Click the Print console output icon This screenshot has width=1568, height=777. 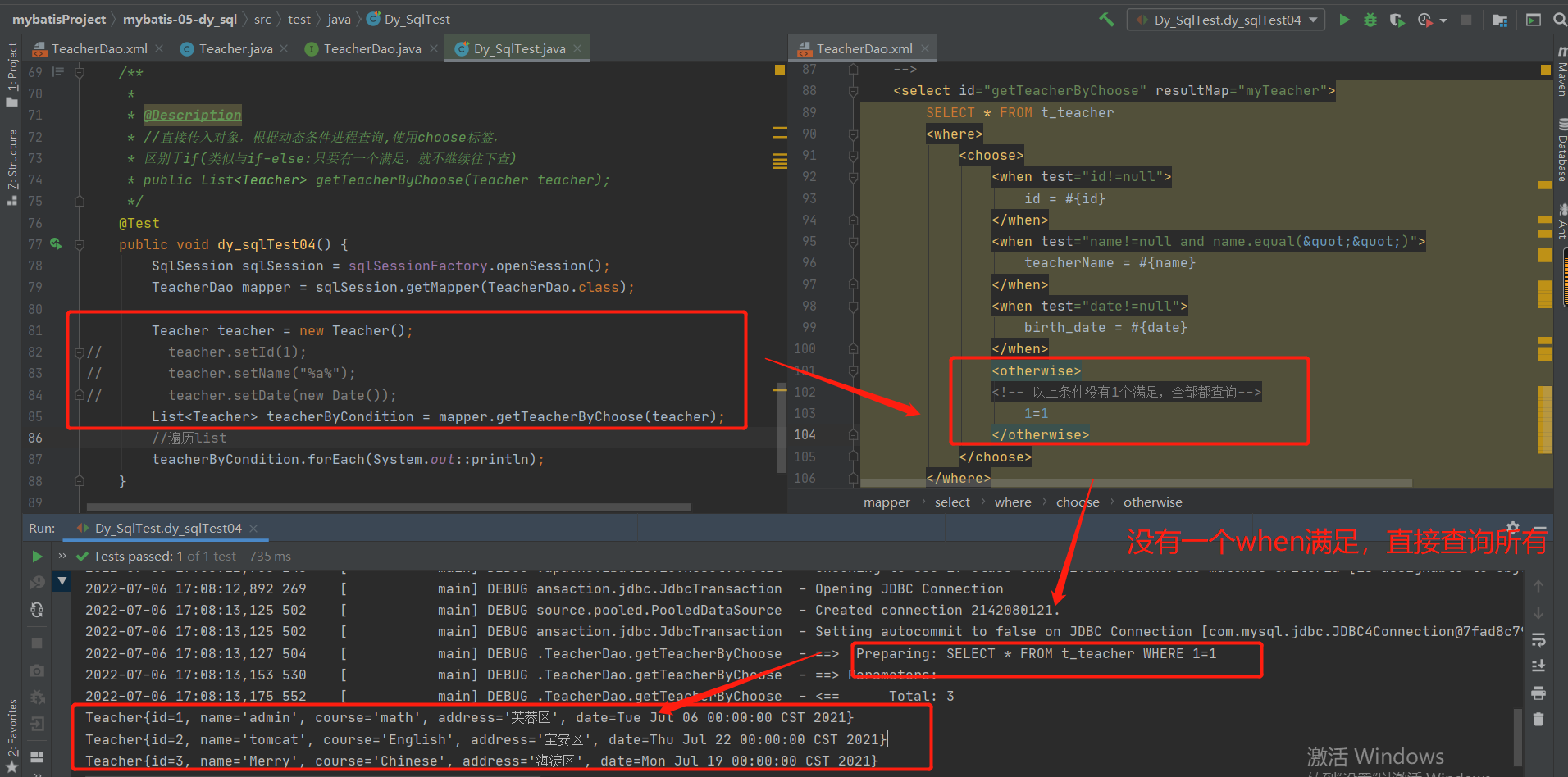[1538, 693]
